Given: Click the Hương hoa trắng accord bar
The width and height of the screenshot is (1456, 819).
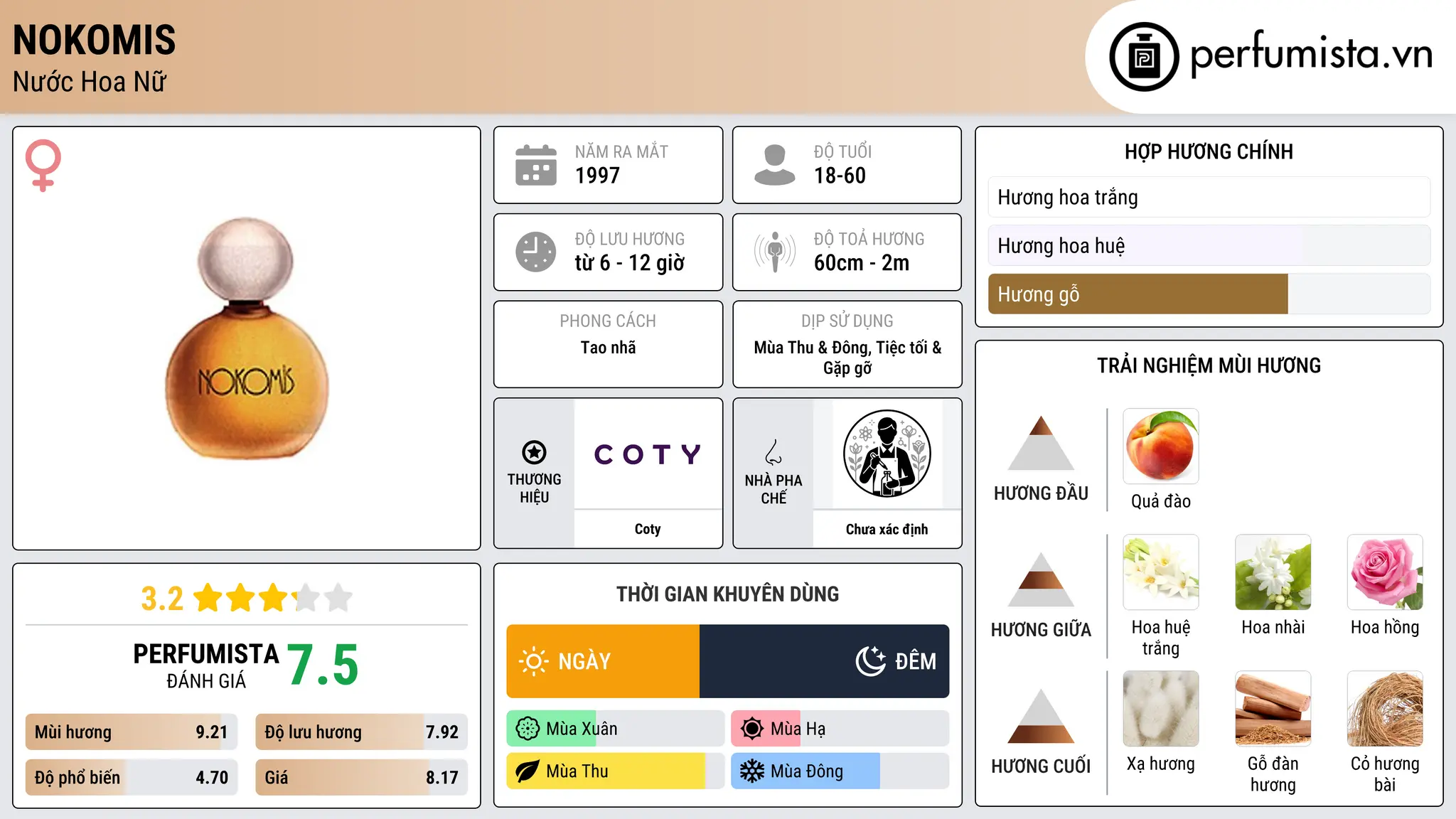Looking at the screenshot, I should pos(1209,197).
